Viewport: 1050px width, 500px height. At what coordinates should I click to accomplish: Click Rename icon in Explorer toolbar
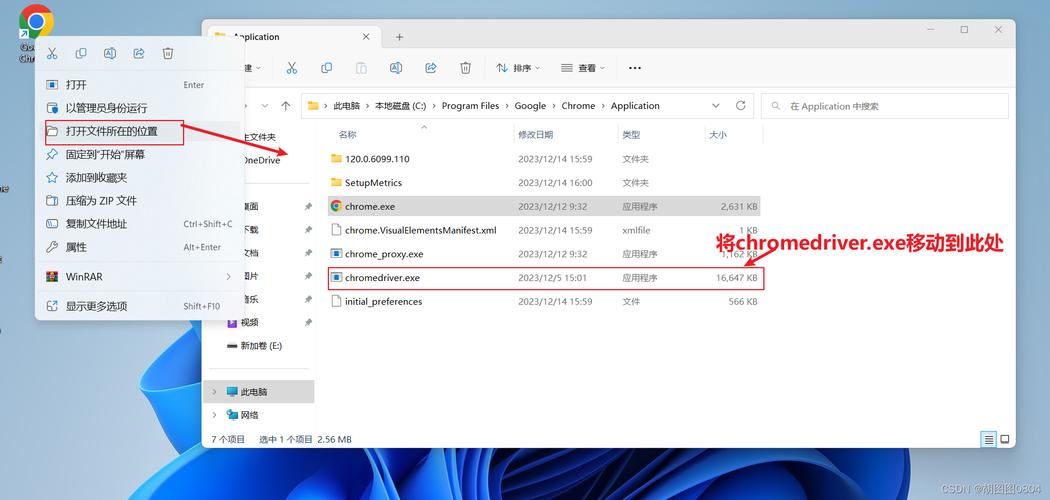click(x=396, y=68)
